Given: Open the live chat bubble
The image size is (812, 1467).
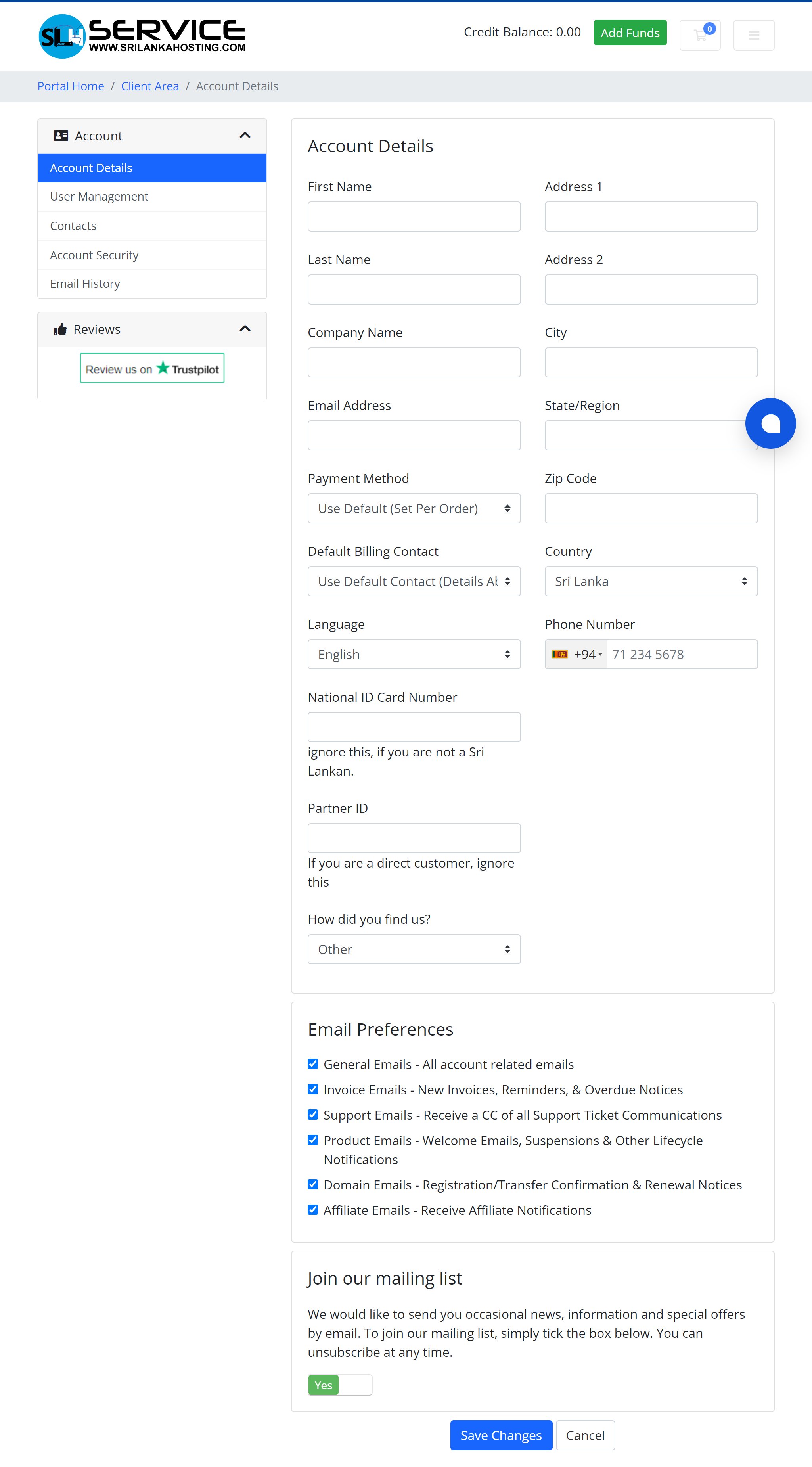Looking at the screenshot, I should point(770,423).
